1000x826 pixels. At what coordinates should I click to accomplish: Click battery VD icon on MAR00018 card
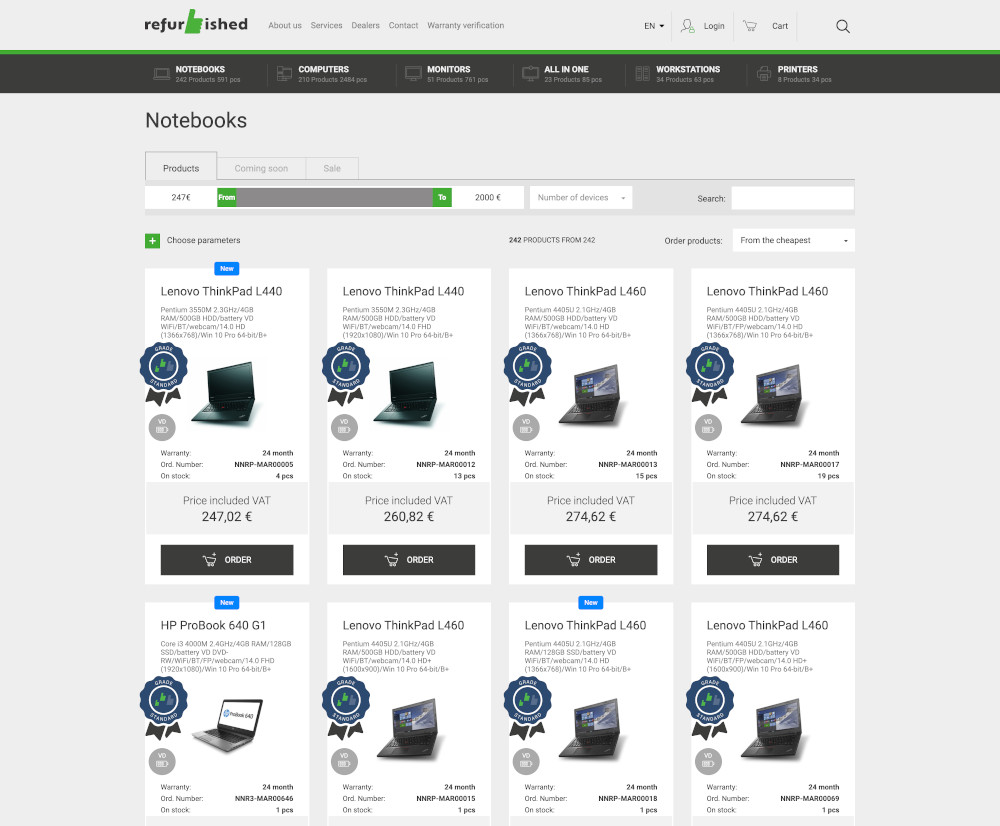point(526,762)
